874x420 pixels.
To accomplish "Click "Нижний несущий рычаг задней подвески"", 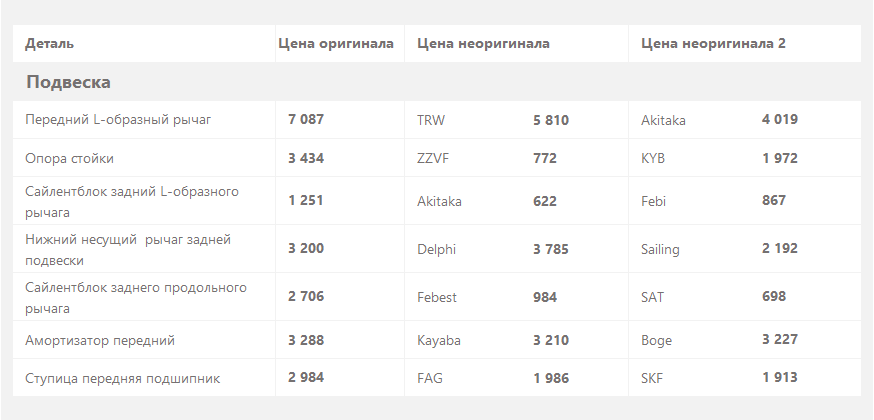I will pyautogui.click(x=128, y=250).
